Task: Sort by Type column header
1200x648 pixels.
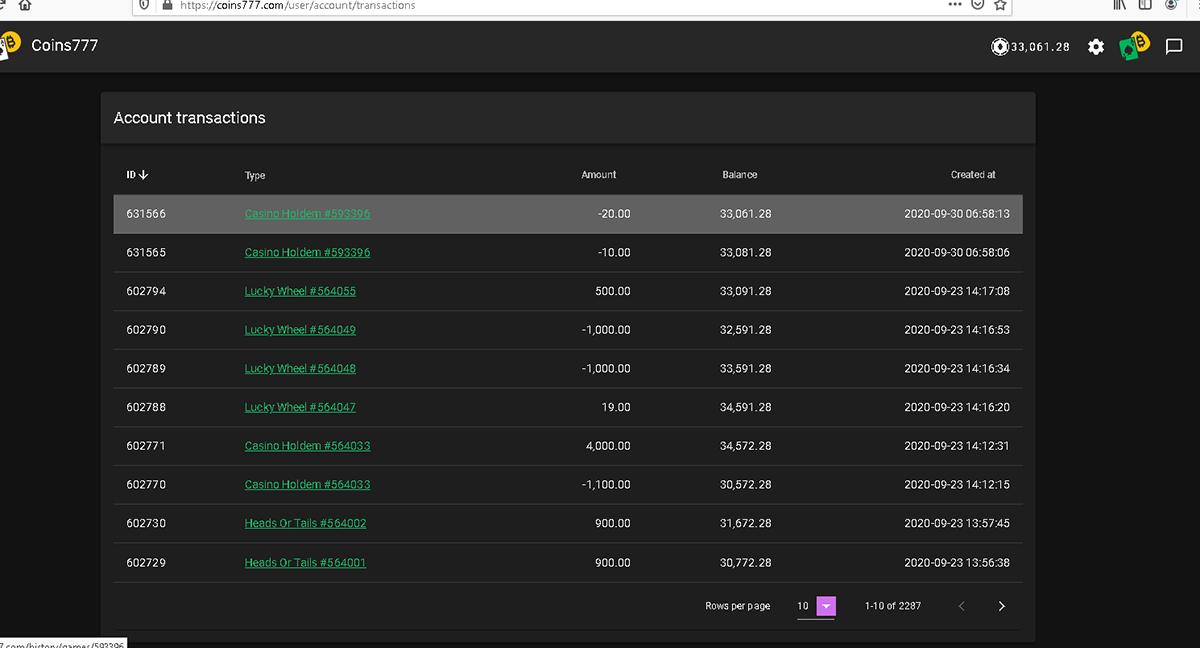Action: point(255,175)
